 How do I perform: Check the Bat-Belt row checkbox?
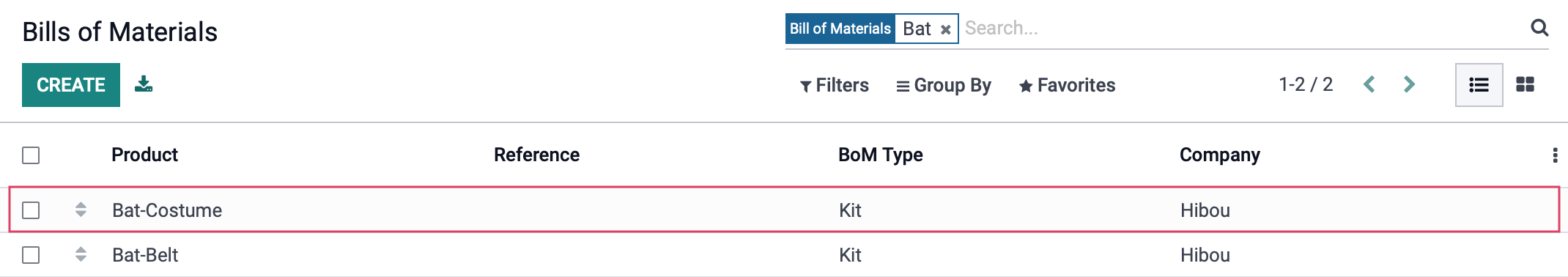(x=31, y=255)
